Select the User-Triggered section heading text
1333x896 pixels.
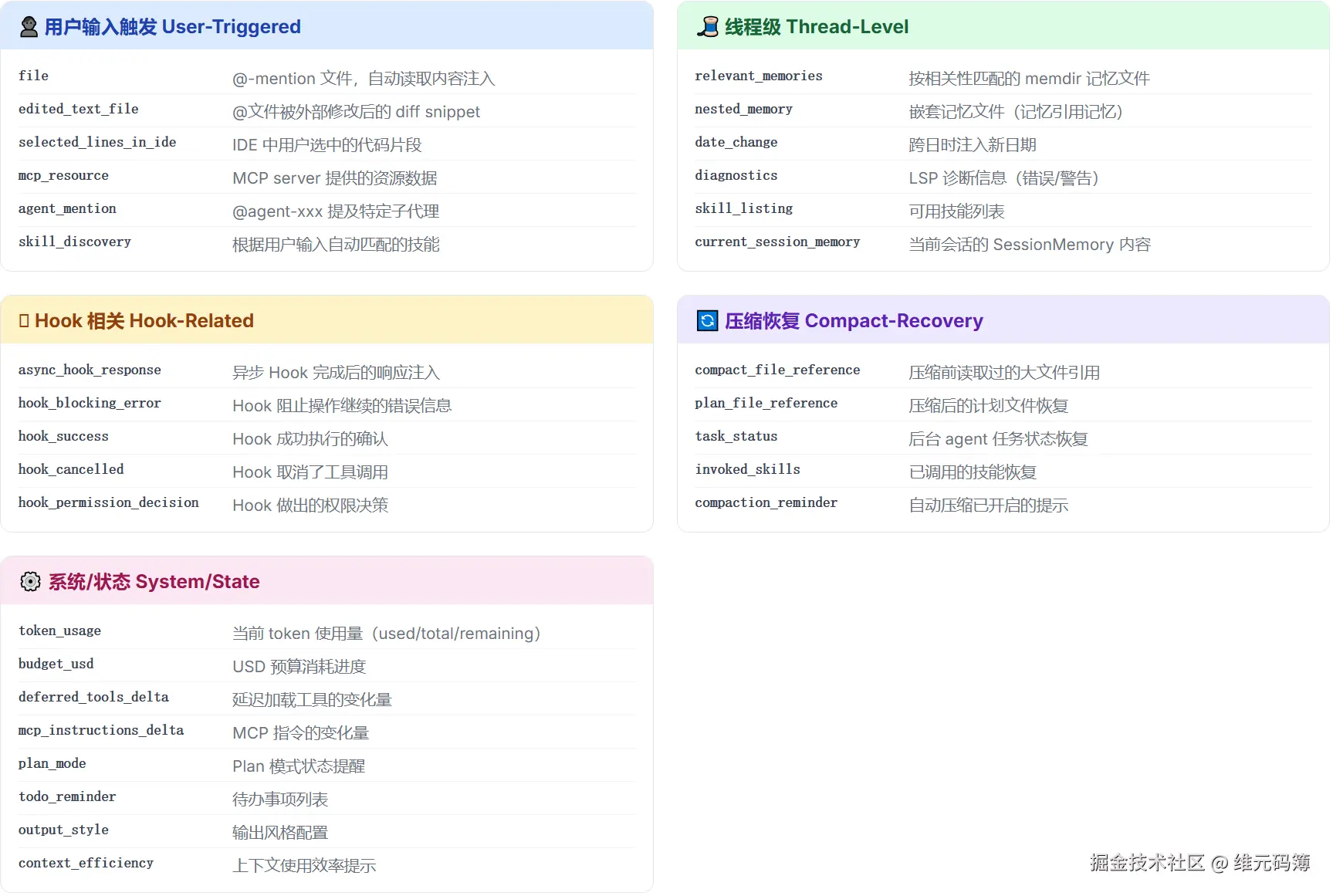[x=172, y=27]
